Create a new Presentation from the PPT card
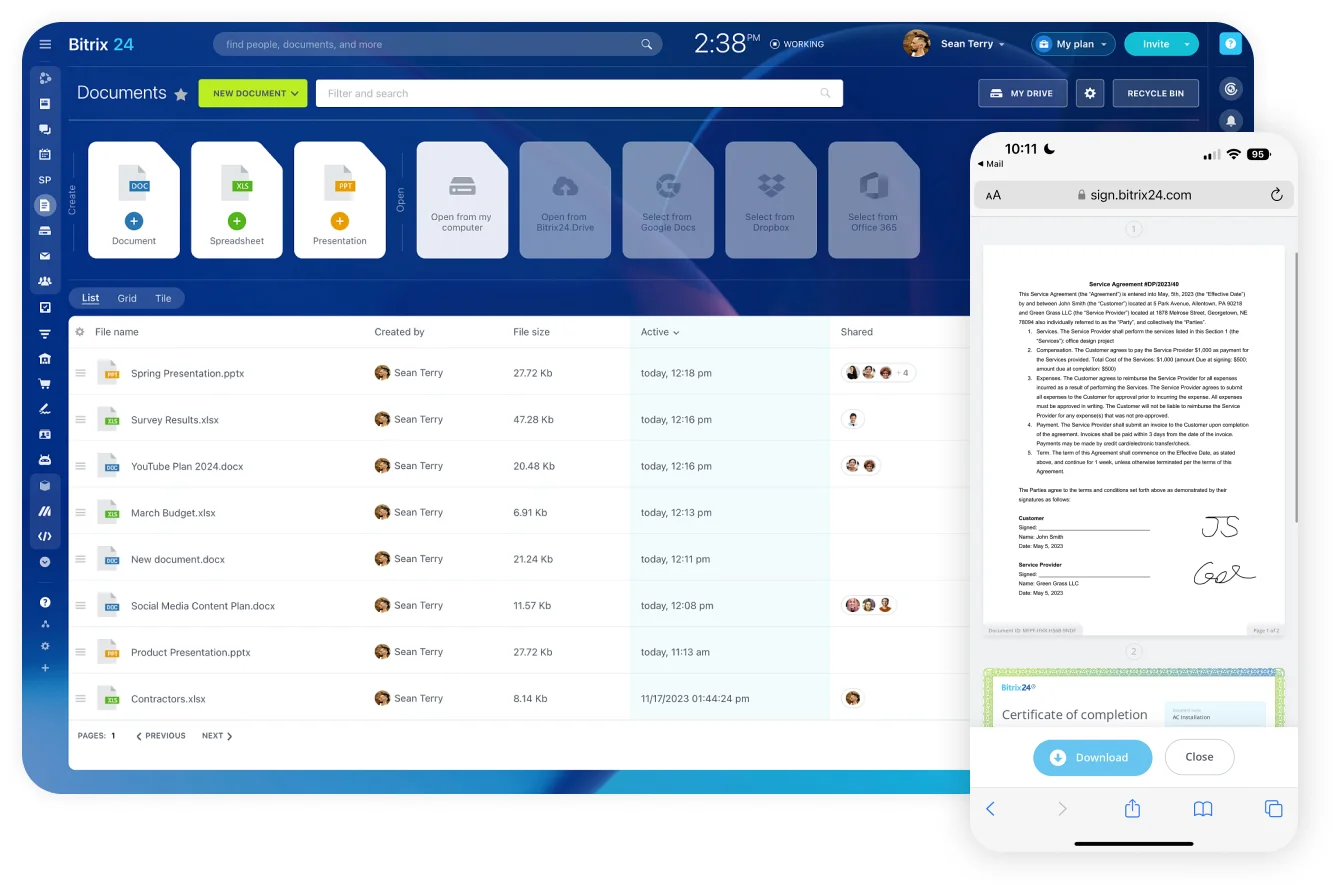The width and height of the screenshot is (1340, 894). pos(340,200)
